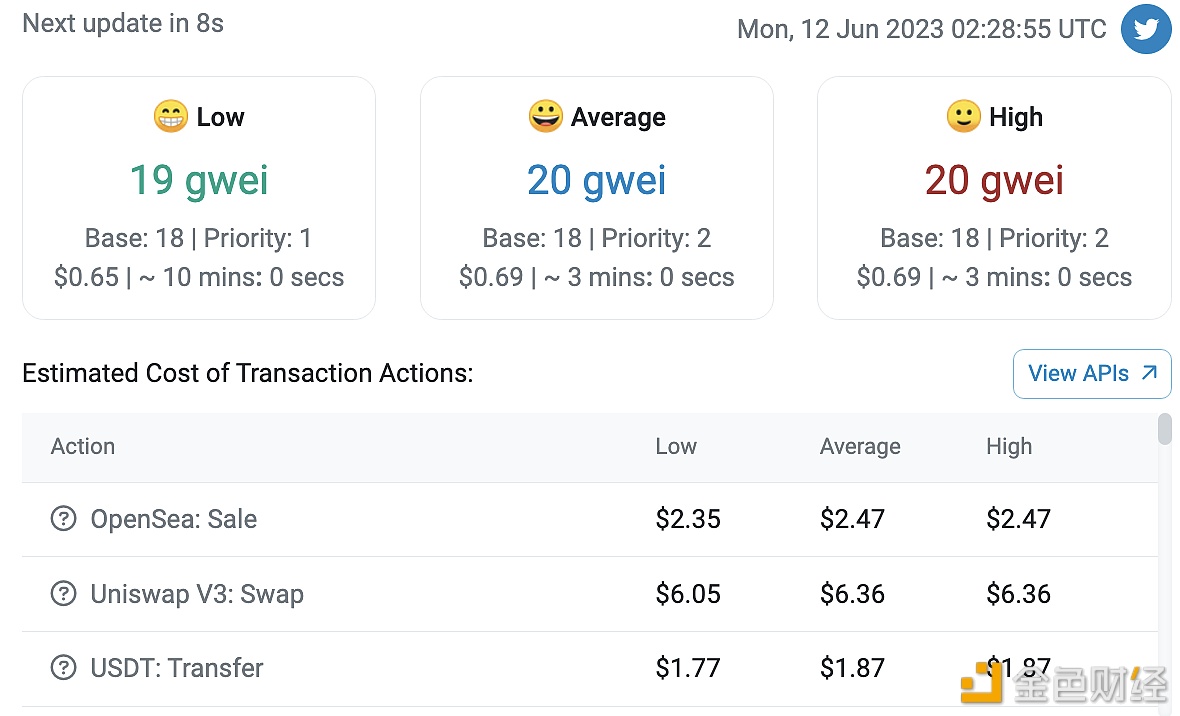Click the arrow icon in View APIs

pos(1148,373)
